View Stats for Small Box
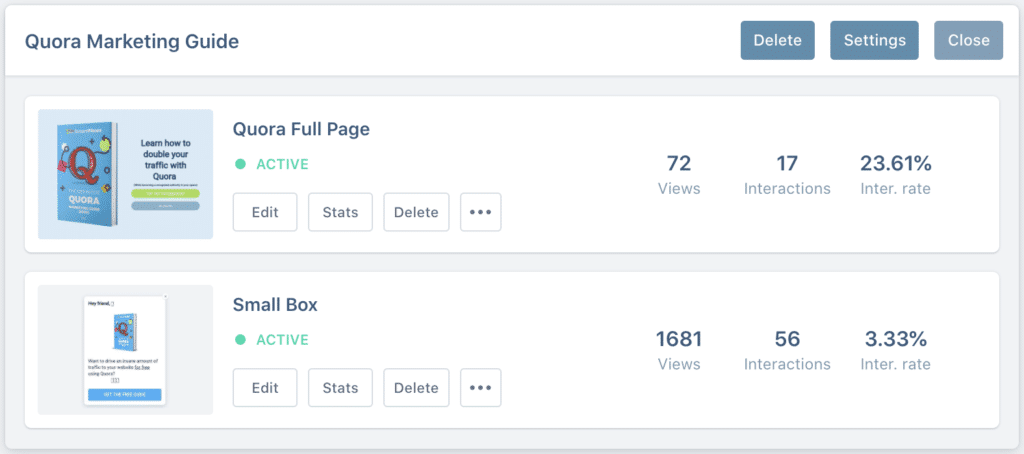Screen dimensions: 1024x454 (x=340, y=387)
